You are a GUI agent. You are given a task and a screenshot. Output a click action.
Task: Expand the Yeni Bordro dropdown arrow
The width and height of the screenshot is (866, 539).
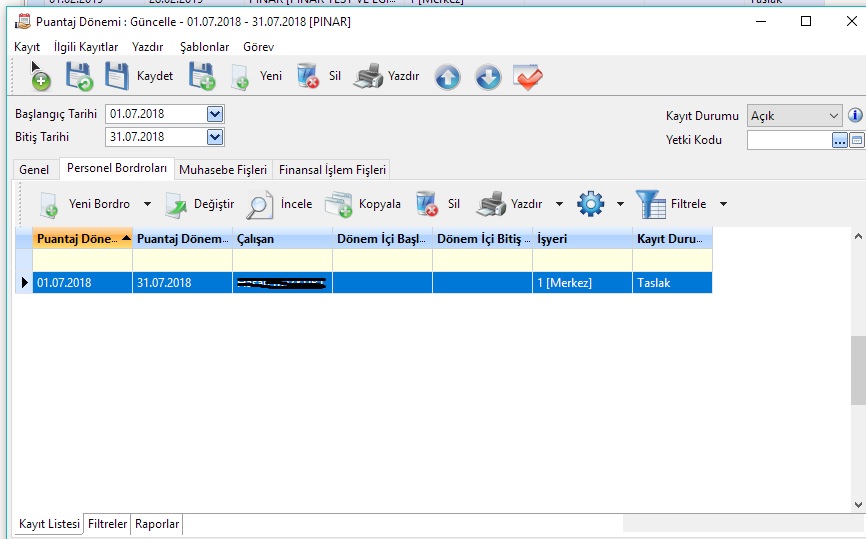(148, 204)
